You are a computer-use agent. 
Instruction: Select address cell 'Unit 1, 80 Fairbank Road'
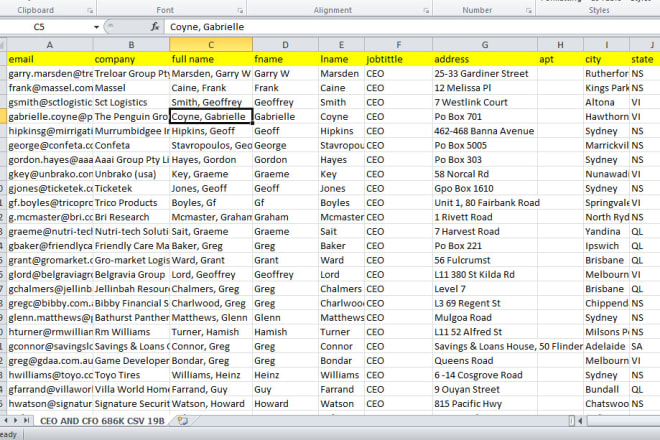click(x=485, y=203)
